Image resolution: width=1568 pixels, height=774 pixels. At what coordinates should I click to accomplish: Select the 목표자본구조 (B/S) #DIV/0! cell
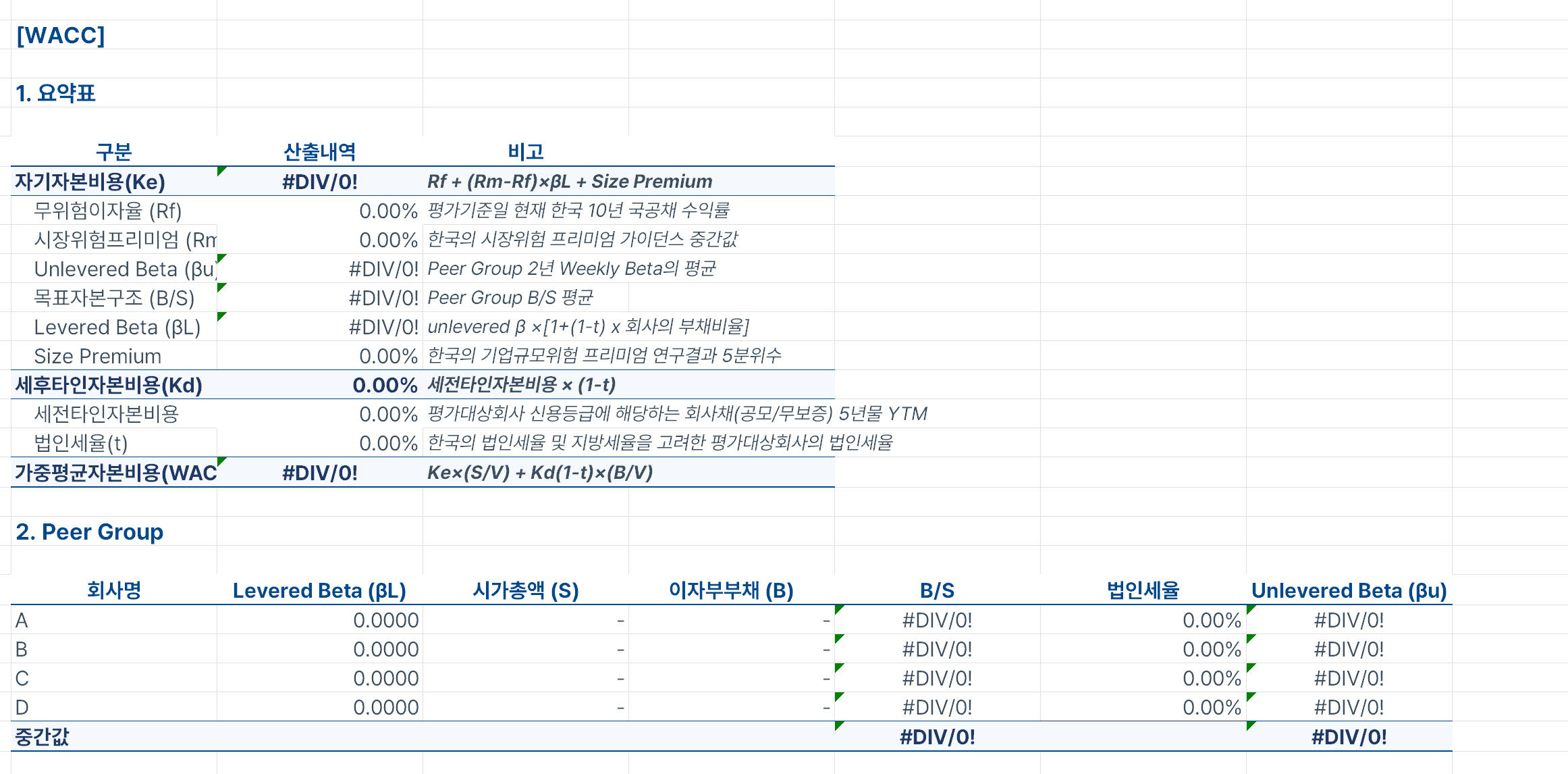(383, 298)
